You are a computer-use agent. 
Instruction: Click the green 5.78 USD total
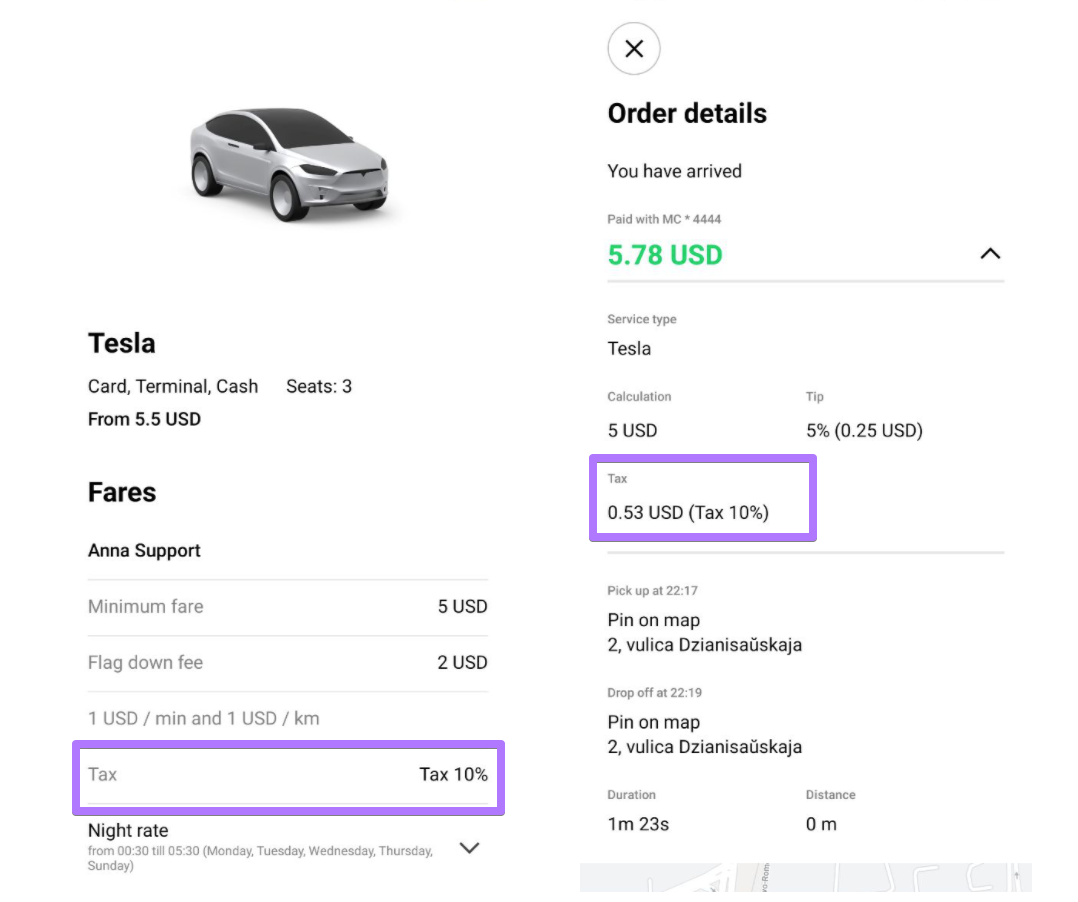coord(665,255)
